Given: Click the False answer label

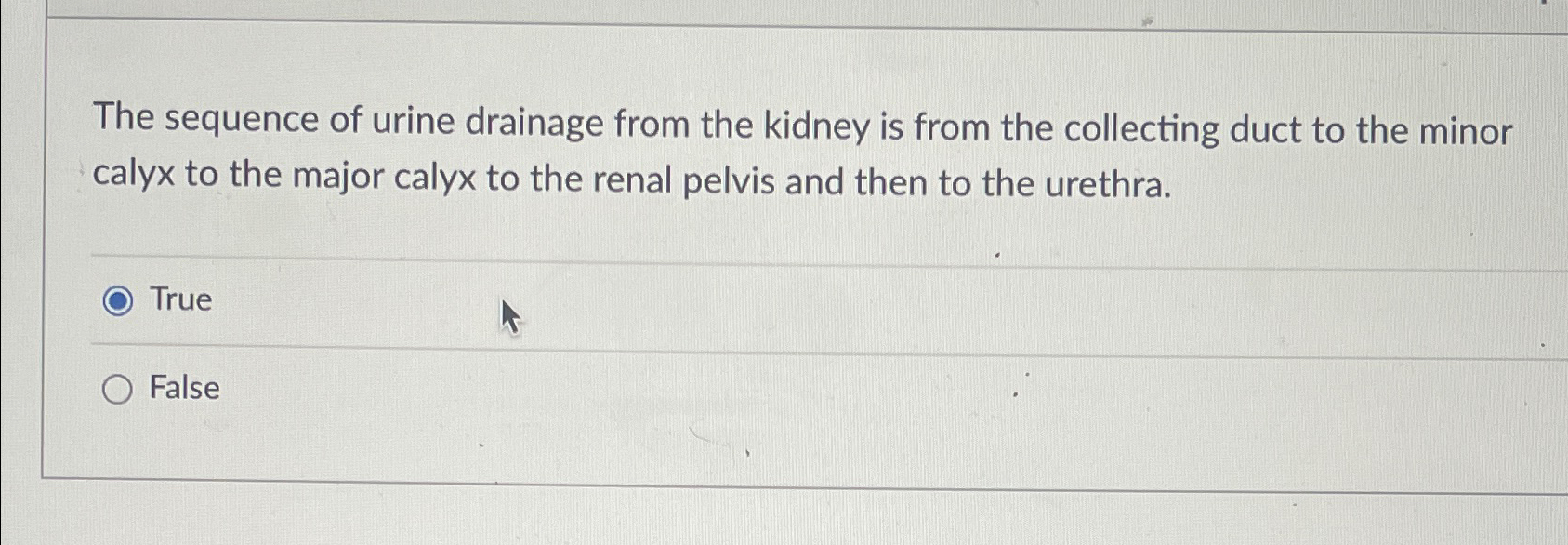Looking at the screenshot, I should pyautogui.click(x=183, y=389).
